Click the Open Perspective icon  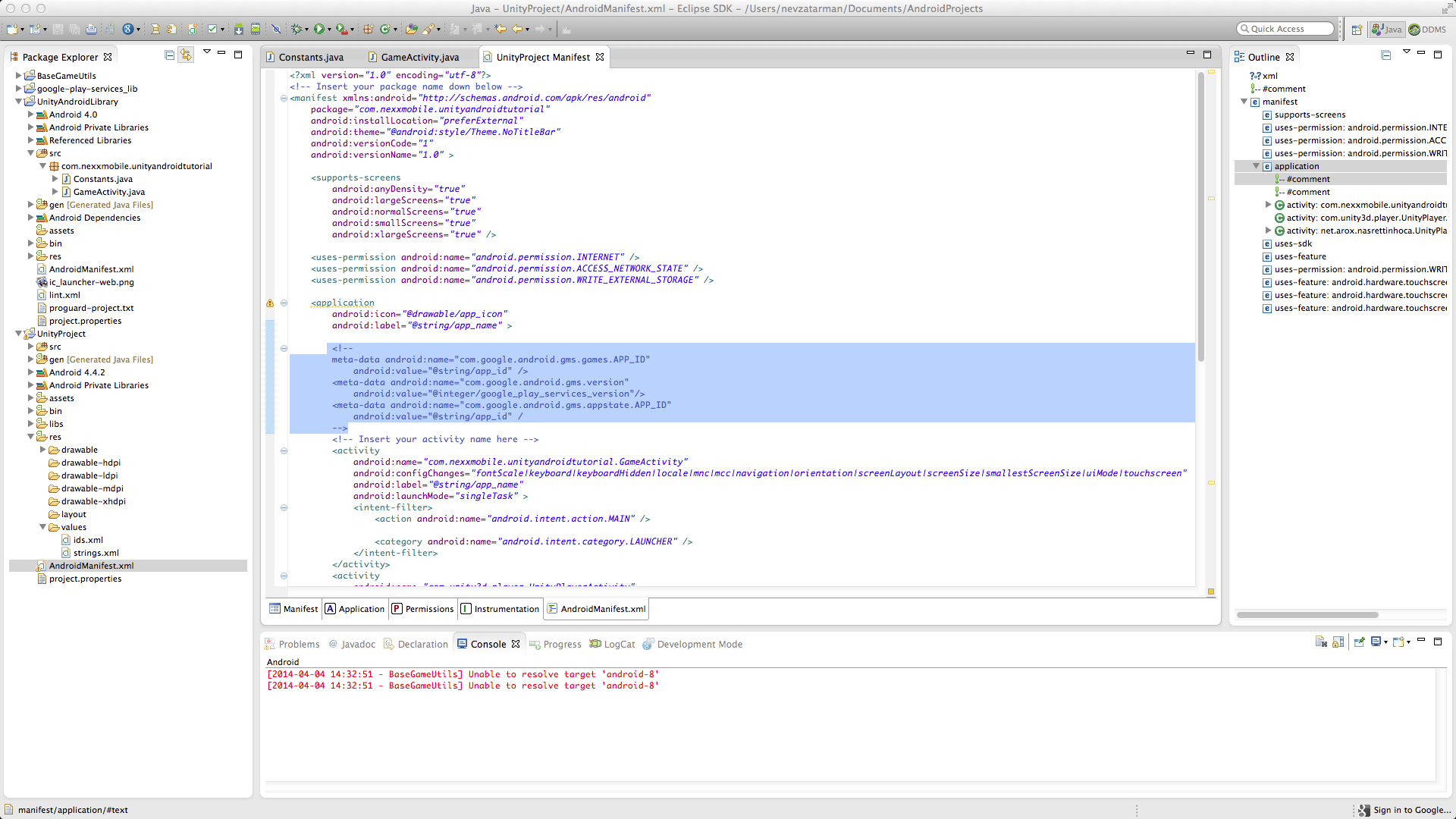(x=1357, y=30)
